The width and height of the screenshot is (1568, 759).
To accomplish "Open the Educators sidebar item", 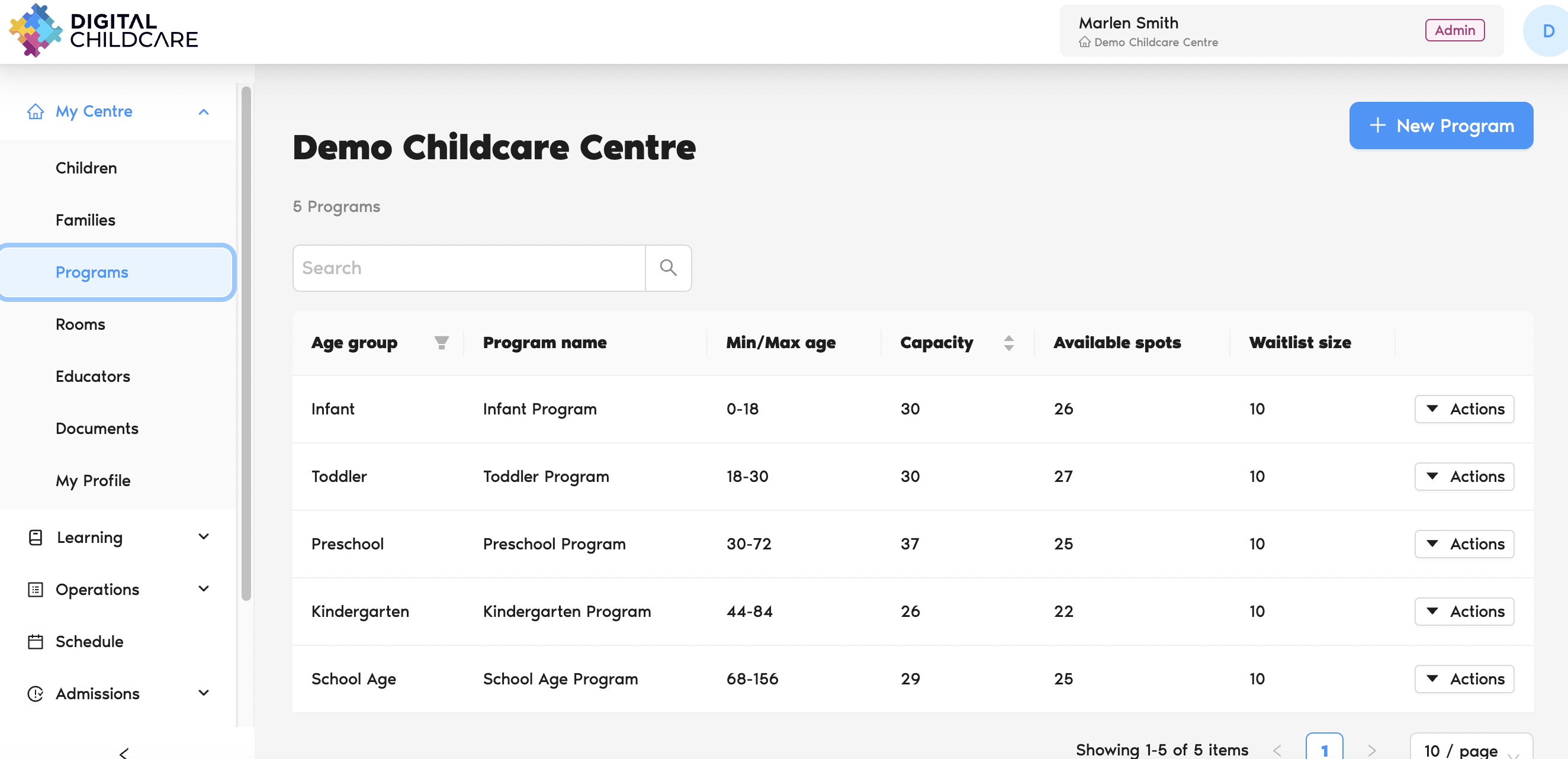I will click(x=92, y=376).
